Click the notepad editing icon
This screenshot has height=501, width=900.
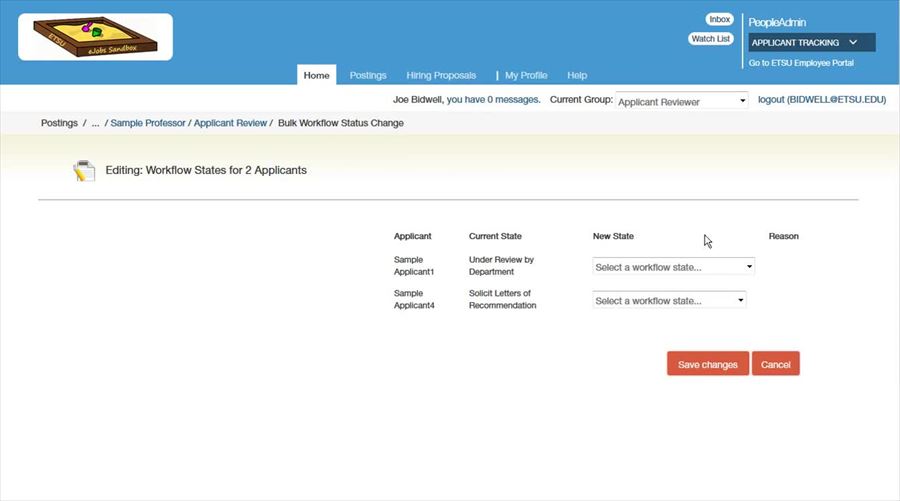84,171
